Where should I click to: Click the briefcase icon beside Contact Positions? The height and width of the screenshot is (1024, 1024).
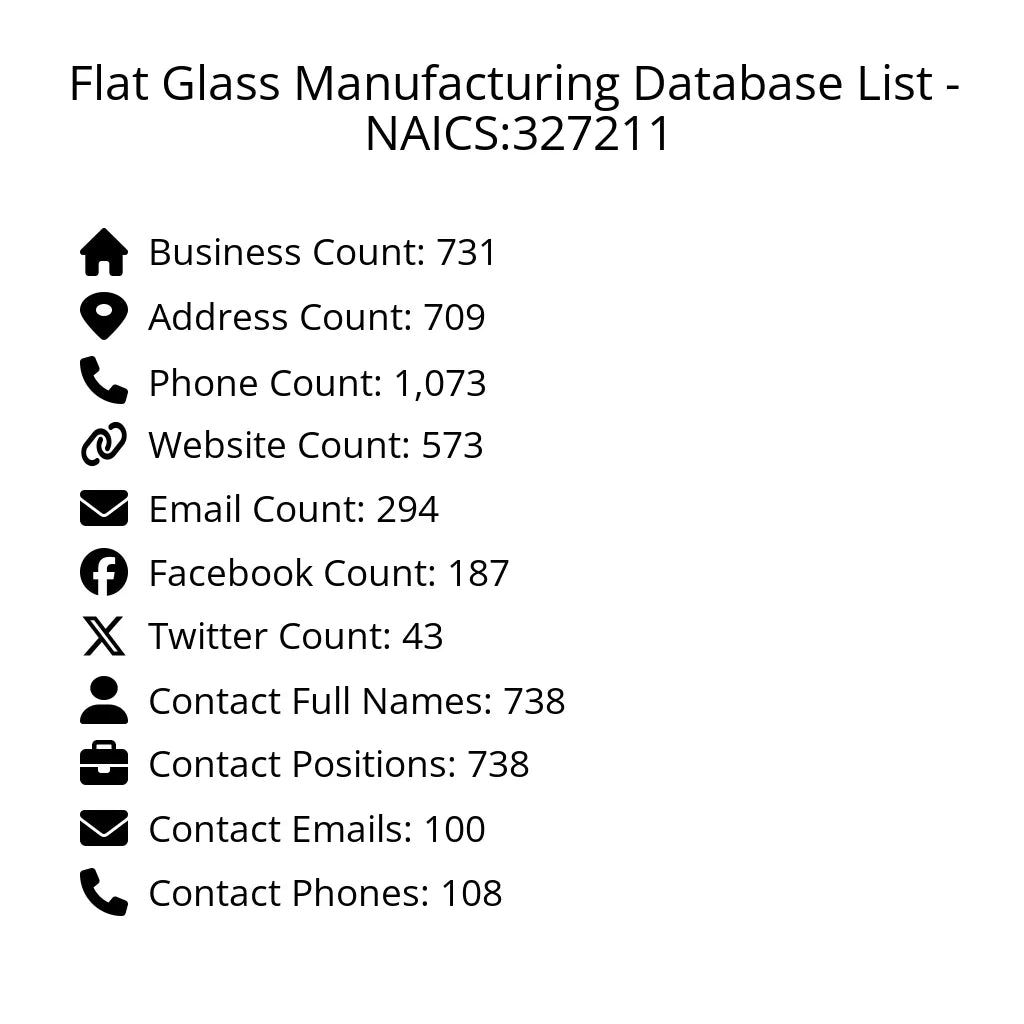(x=104, y=765)
